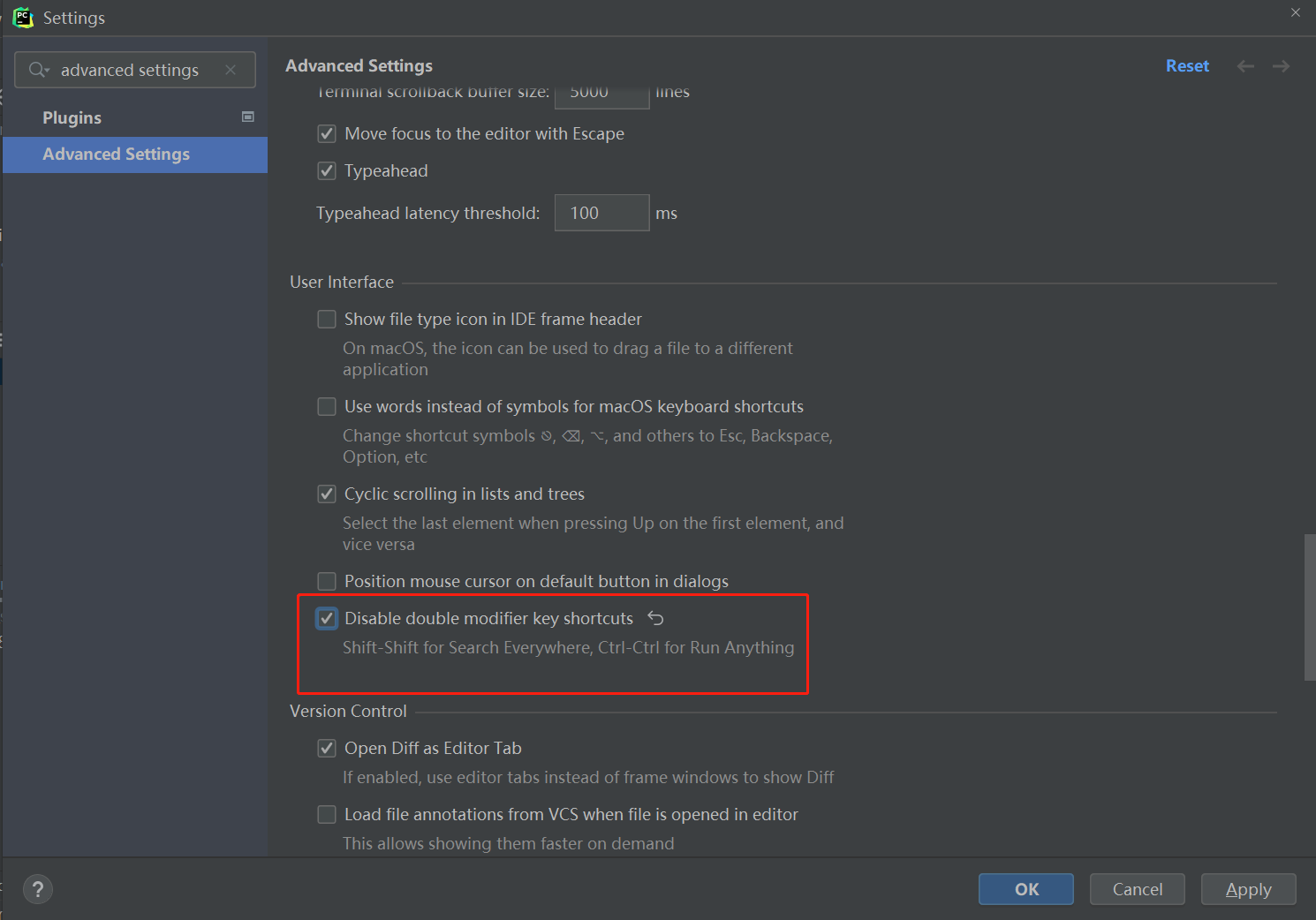Toggle Open Diff as Editor Tab
This screenshot has width=1316, height=920.
click(327, 748)
